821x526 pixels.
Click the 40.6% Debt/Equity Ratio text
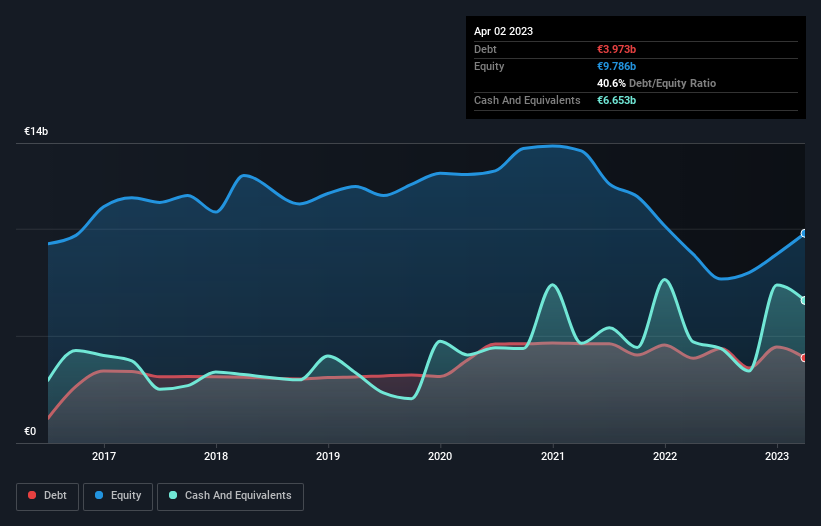(x=657, y=83)
